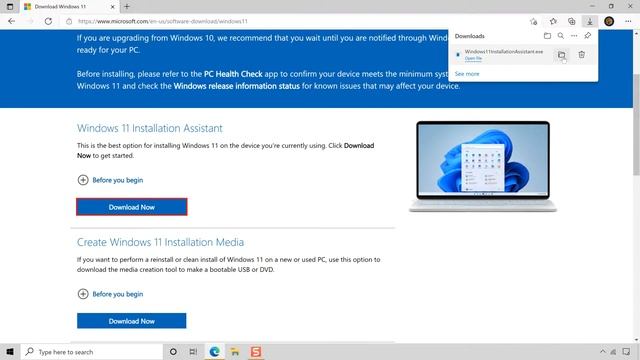Pin the Downloads panel
640x360 pixels.
pyautogui.click(x=587, y=36)
